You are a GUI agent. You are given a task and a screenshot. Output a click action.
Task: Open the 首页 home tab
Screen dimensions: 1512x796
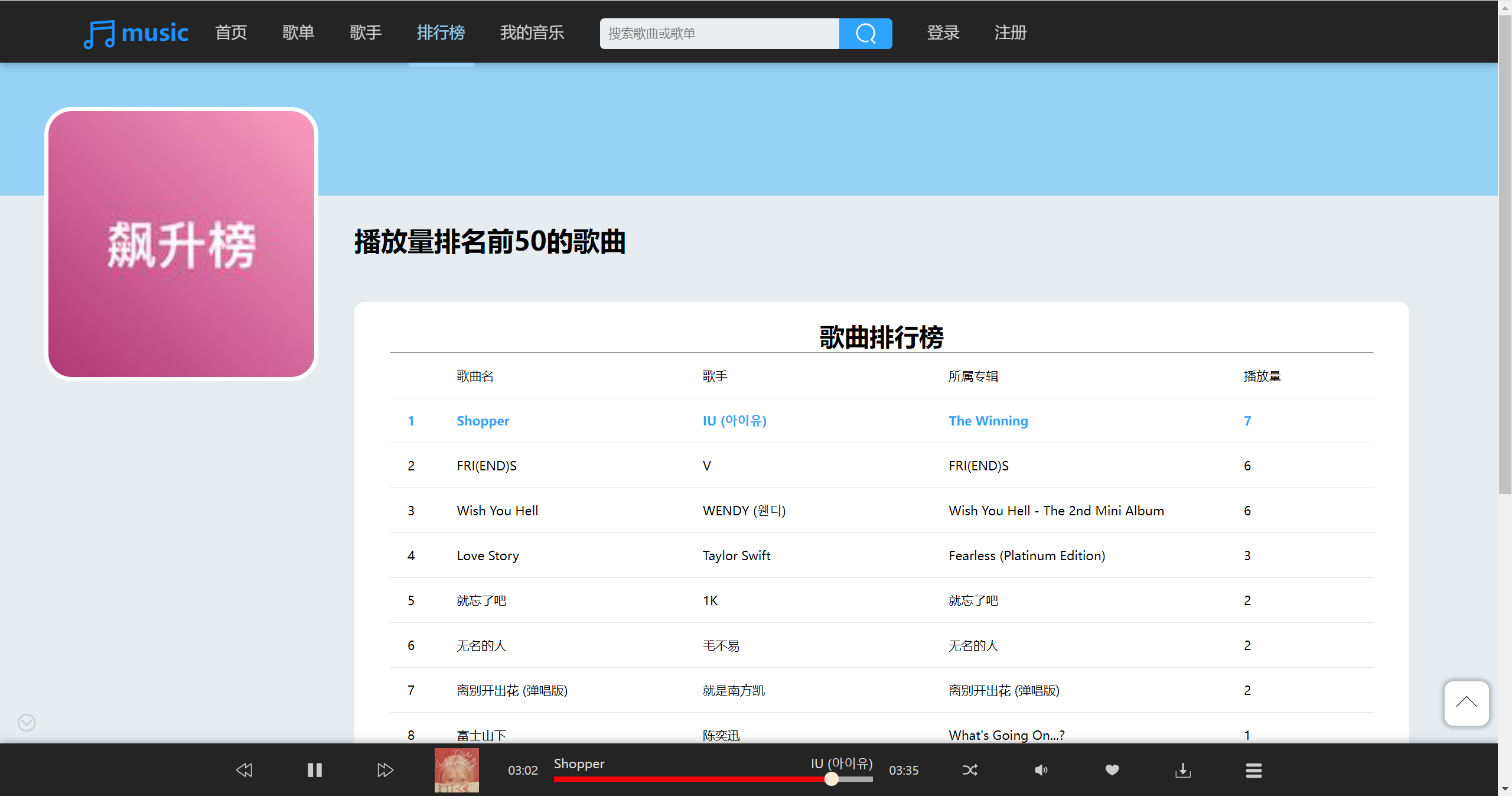231,33
